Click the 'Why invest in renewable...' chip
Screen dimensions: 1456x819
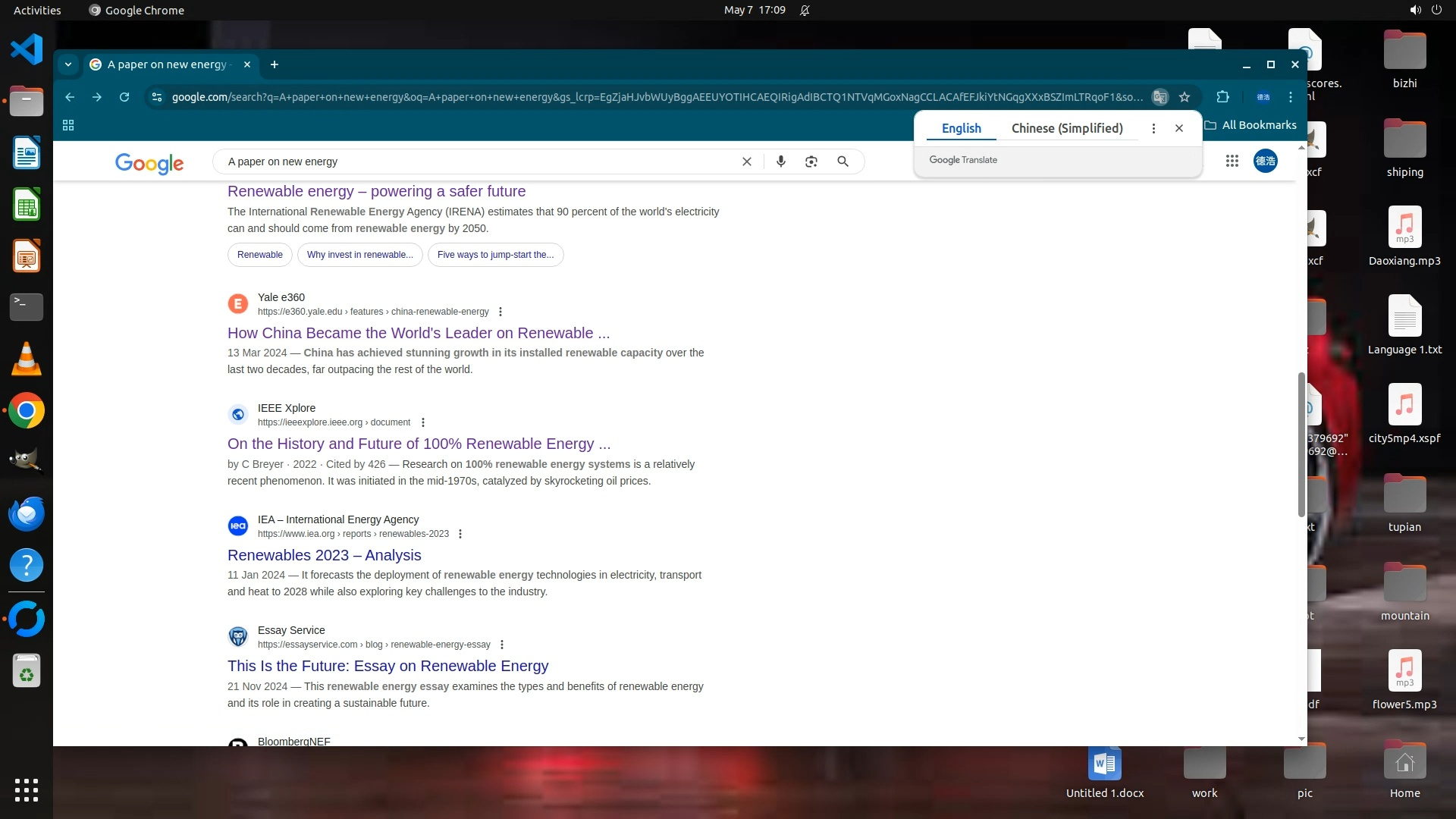tap(359, 255)
